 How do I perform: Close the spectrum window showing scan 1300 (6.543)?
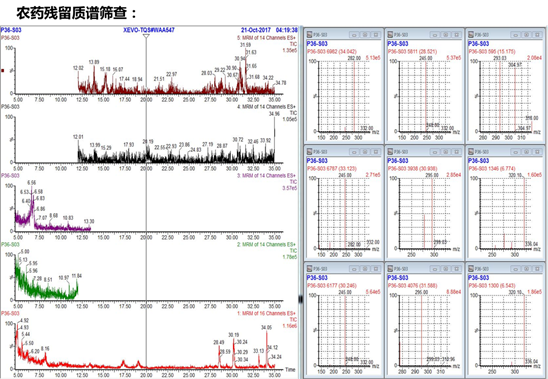(538, 269)
